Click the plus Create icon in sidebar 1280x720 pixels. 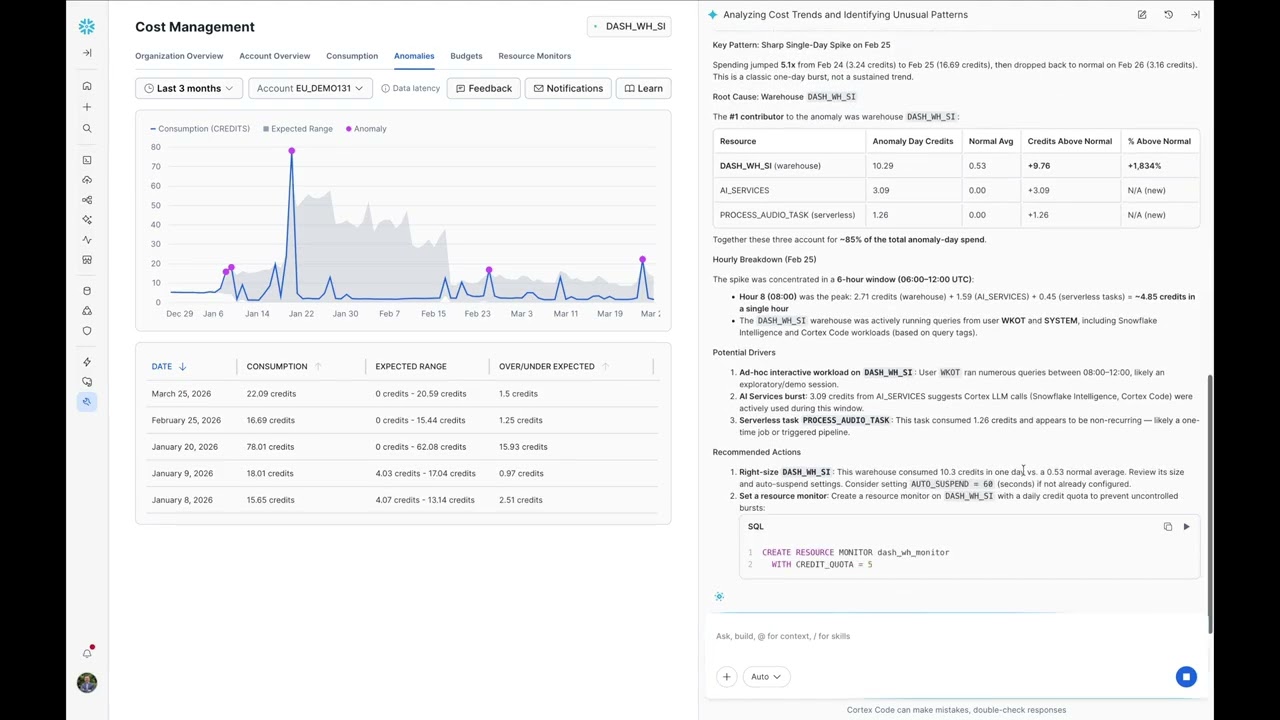coord(87,107)
